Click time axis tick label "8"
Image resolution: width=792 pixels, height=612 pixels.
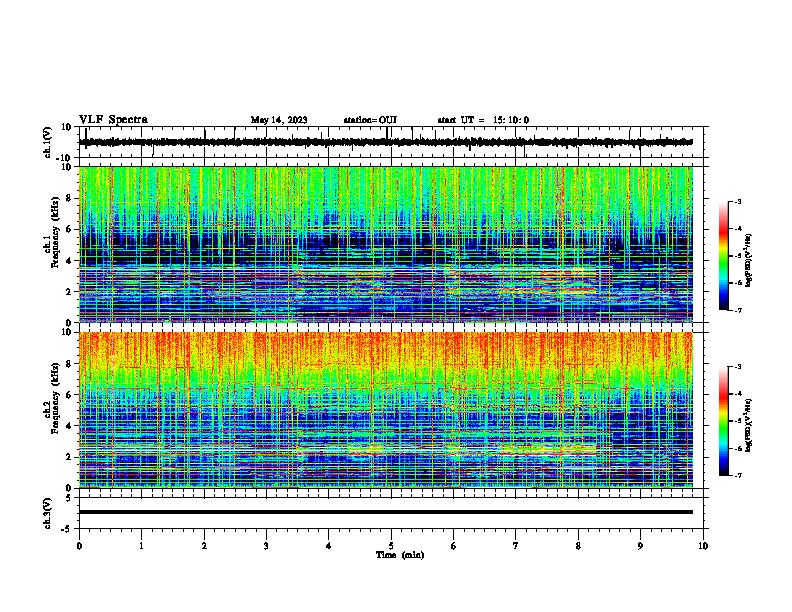pos(578,546)
